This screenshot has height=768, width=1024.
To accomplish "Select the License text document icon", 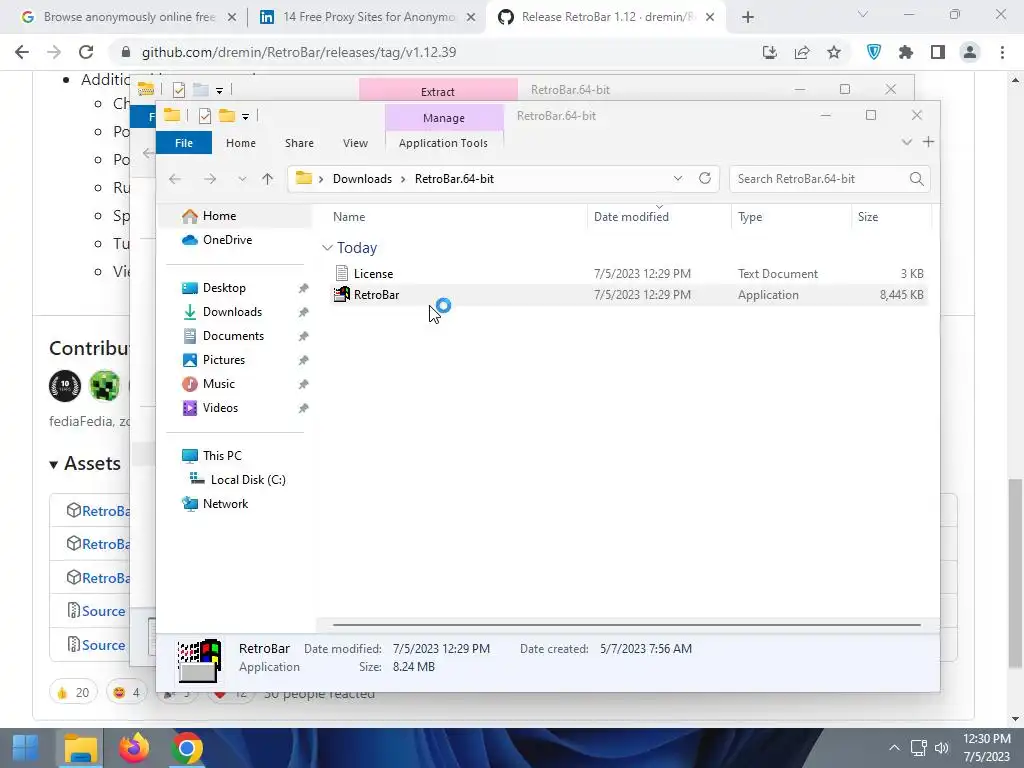I will [342, 273].
